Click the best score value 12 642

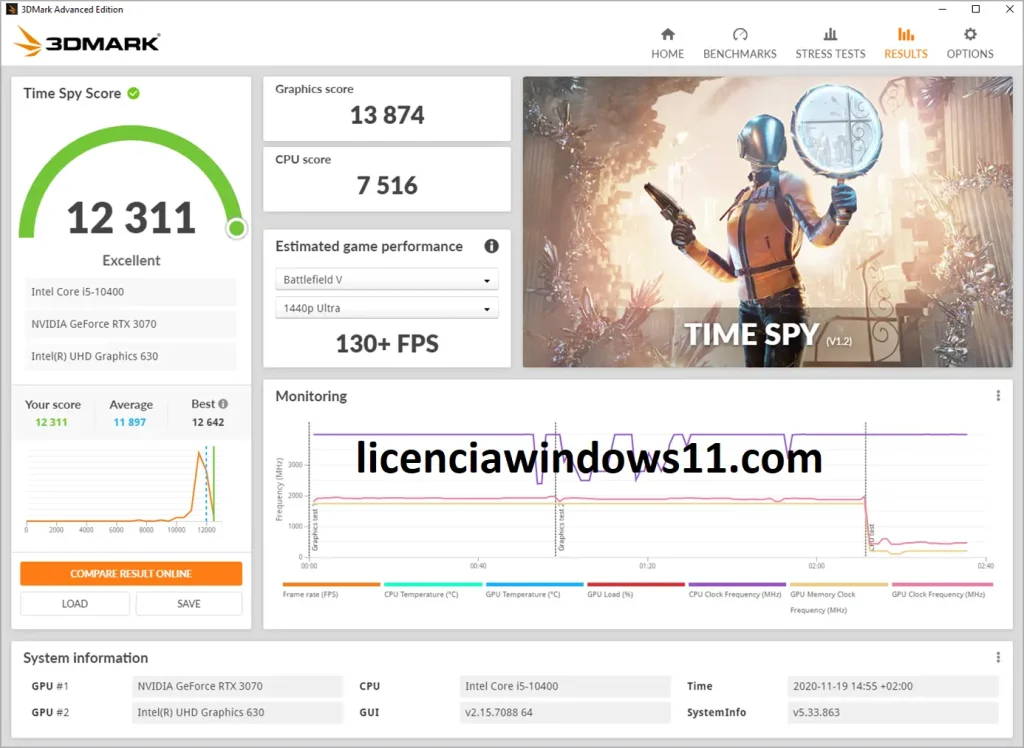[x=208, y=422]
